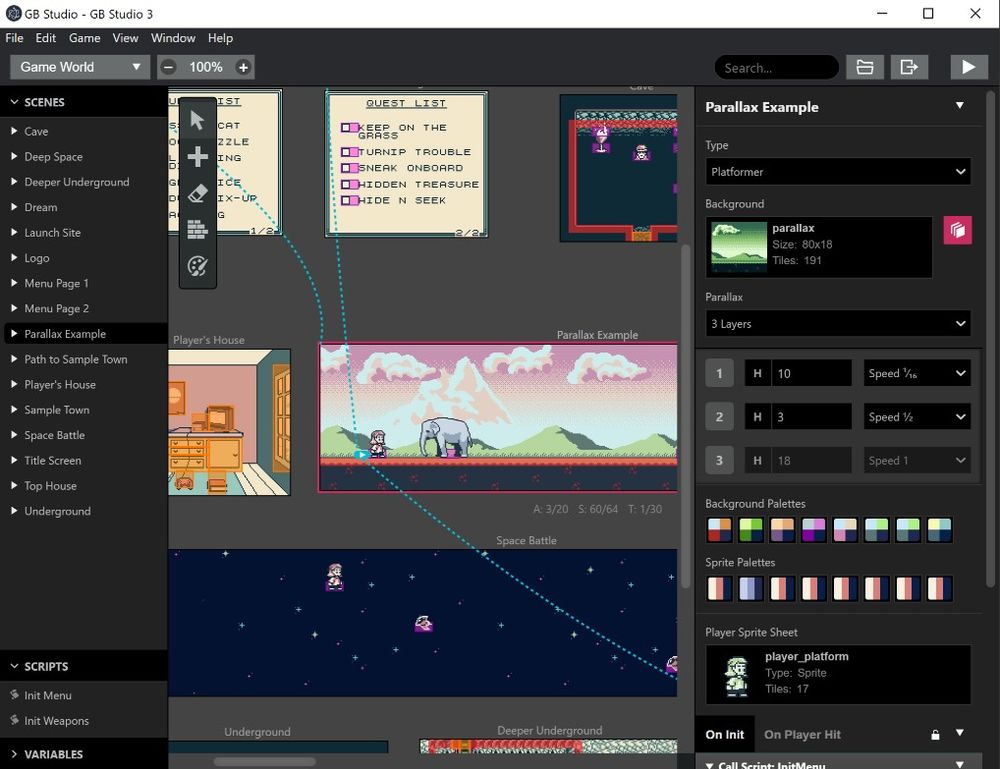
Task: Select parallax layer 2 button
Action: tap(719, 416)
